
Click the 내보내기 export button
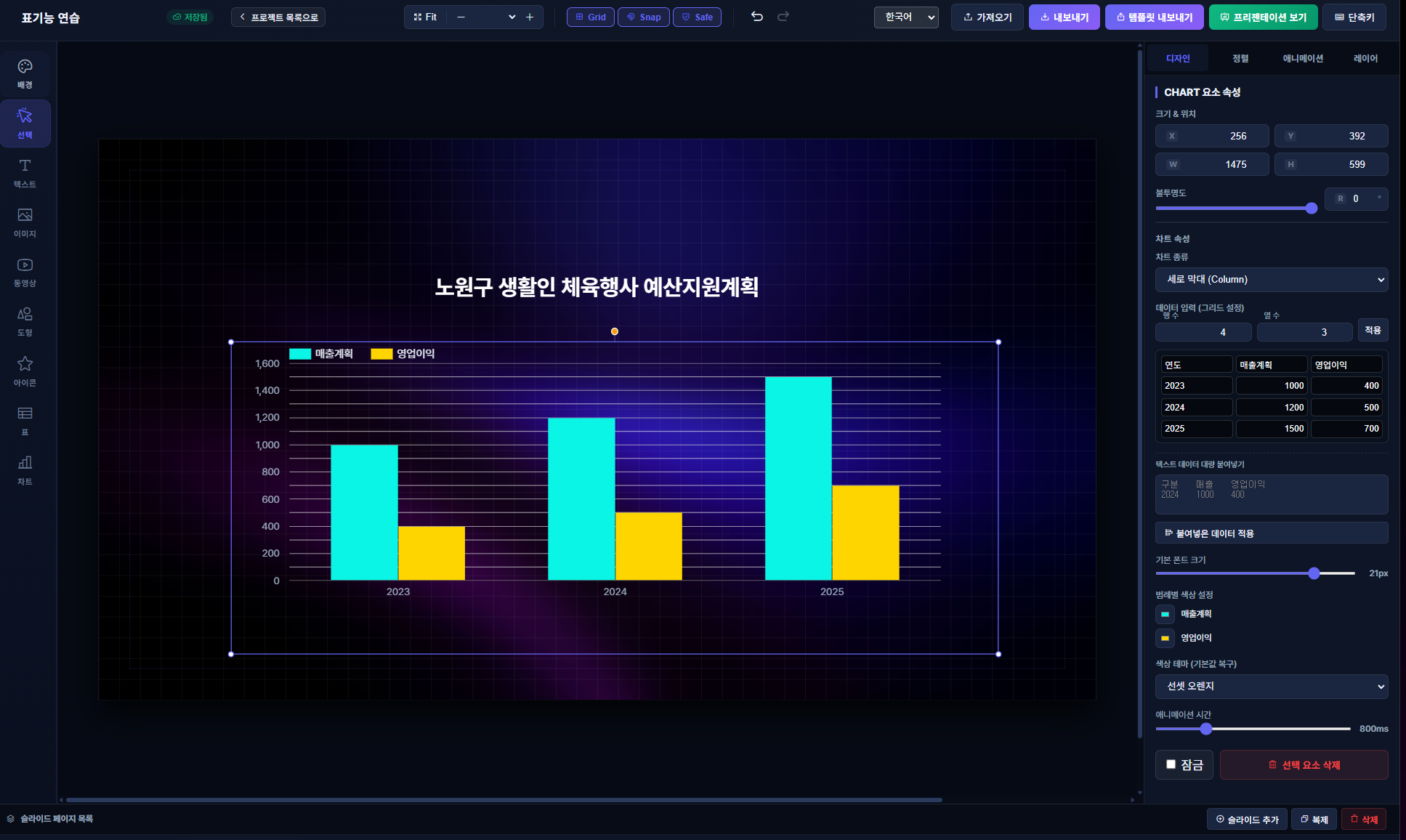[x=1064, y=17]
